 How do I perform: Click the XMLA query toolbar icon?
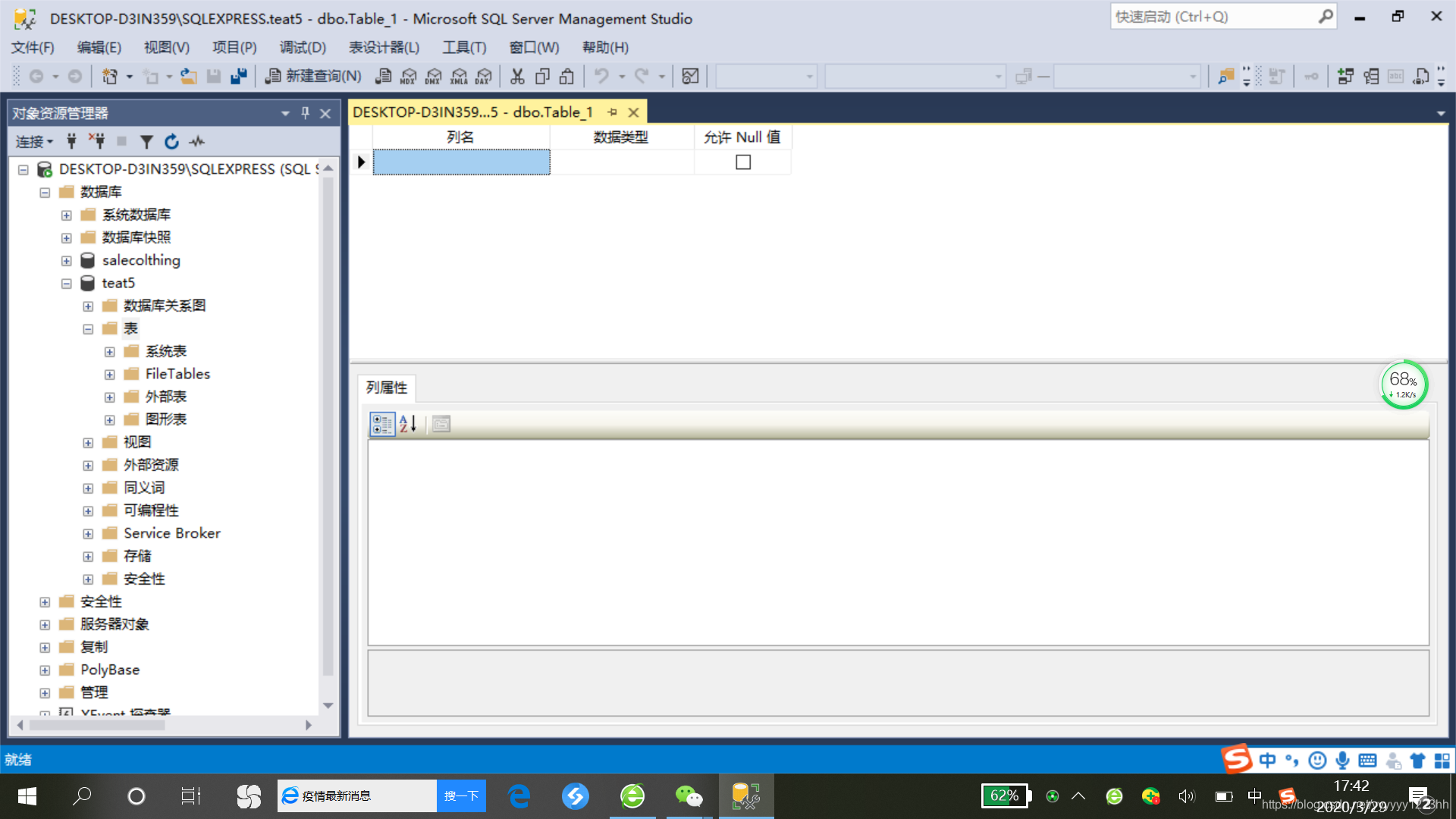click(459, 76)
